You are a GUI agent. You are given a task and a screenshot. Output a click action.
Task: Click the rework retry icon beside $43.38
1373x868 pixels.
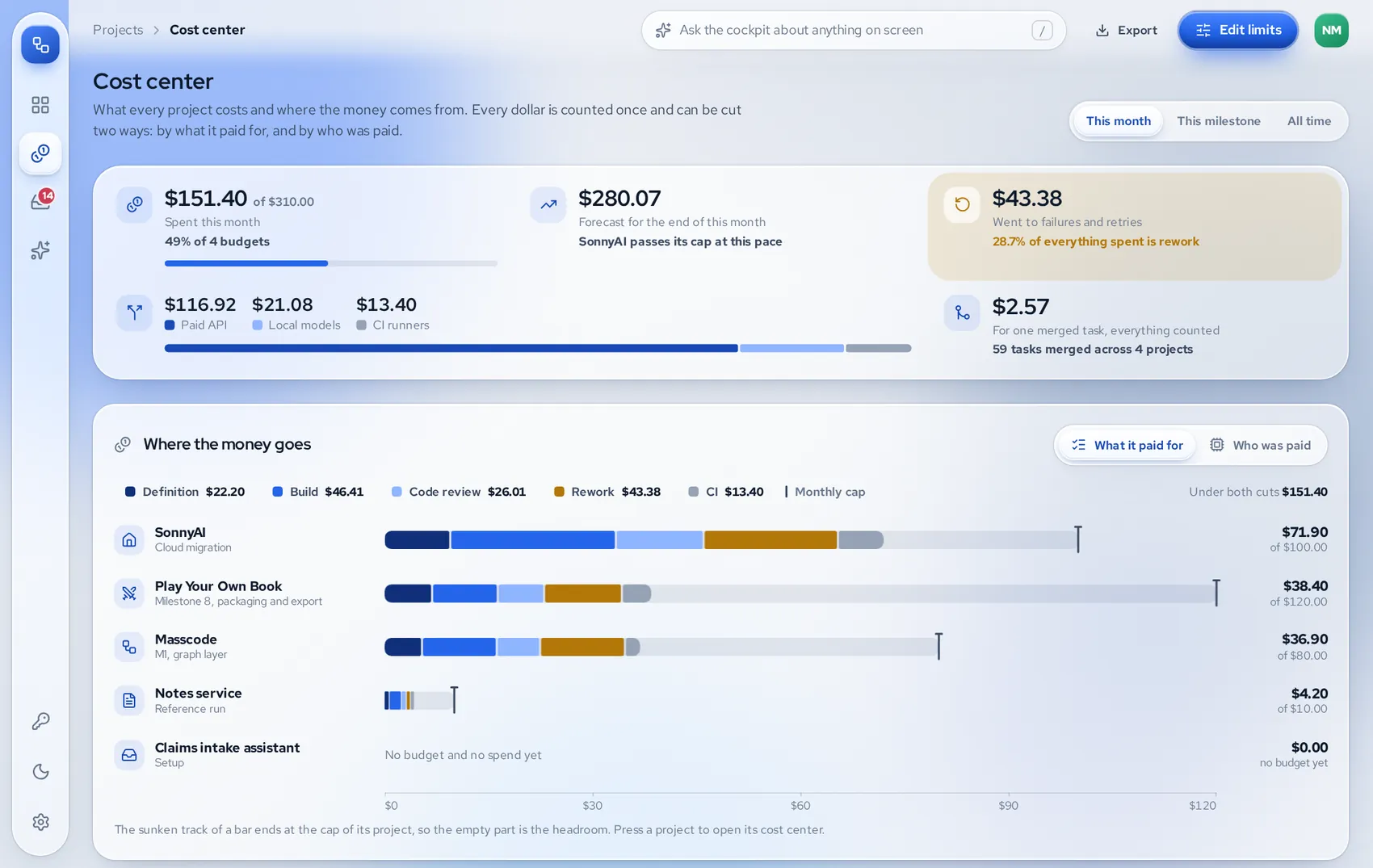point(962,204)
